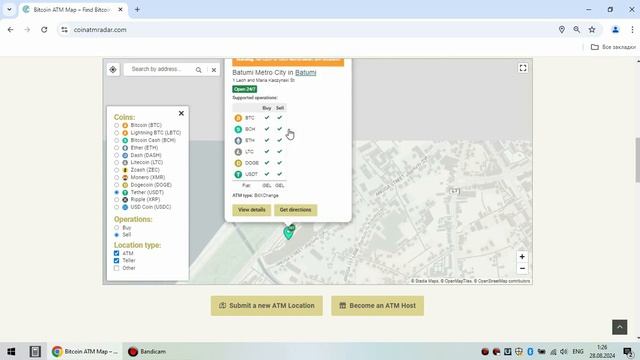Bookmark this page with star icon
640x360 pixels.
click(592, 30)
